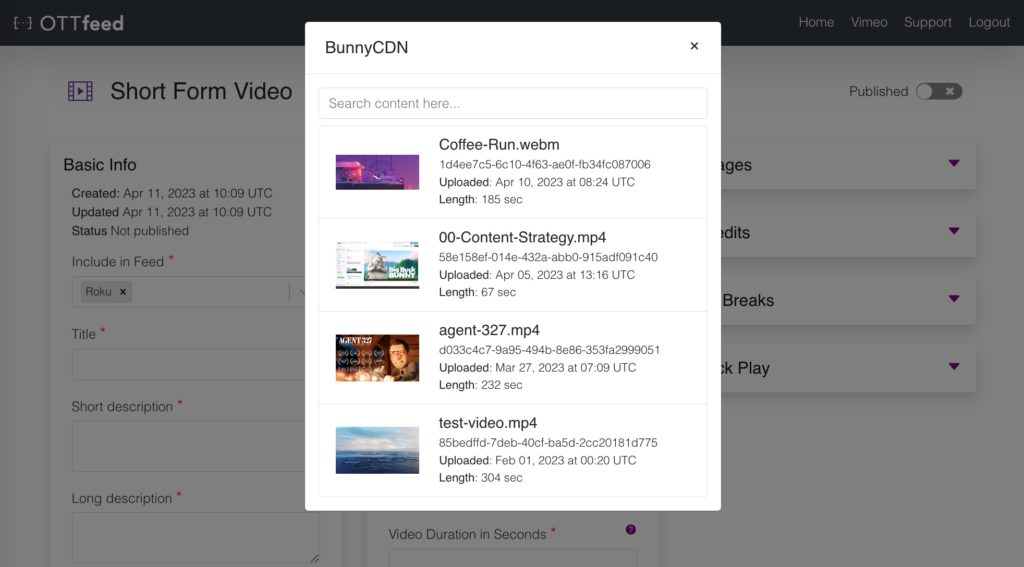Toggle the Published switch
The height and width of the screenshot is (567, 1024).
pyautogui.click(x=938, y=91)
